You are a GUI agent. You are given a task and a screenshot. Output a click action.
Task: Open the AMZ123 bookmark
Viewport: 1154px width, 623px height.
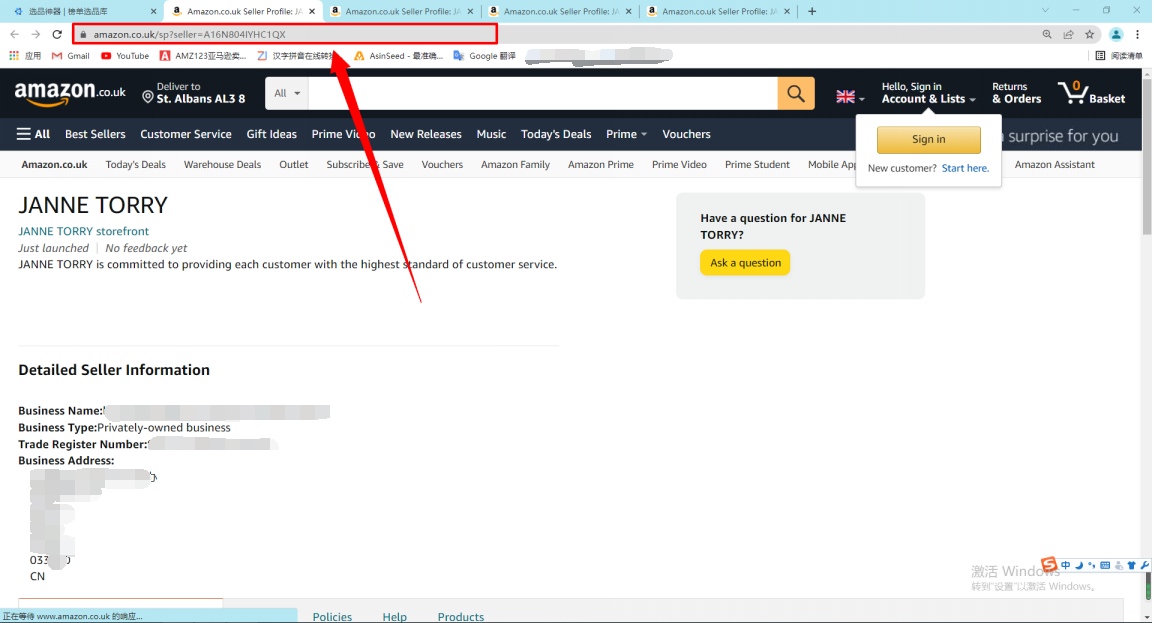click(x=202, y=56)
